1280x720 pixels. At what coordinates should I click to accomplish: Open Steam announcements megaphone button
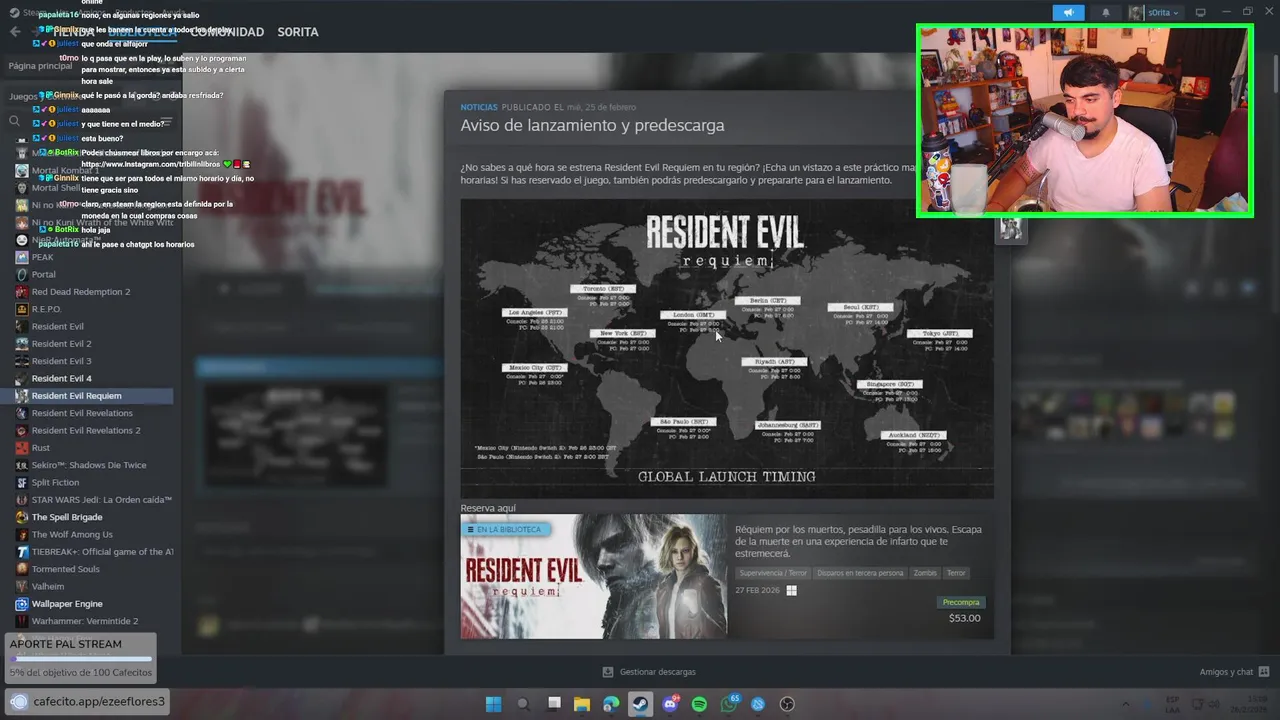(x=1068, y=13)
